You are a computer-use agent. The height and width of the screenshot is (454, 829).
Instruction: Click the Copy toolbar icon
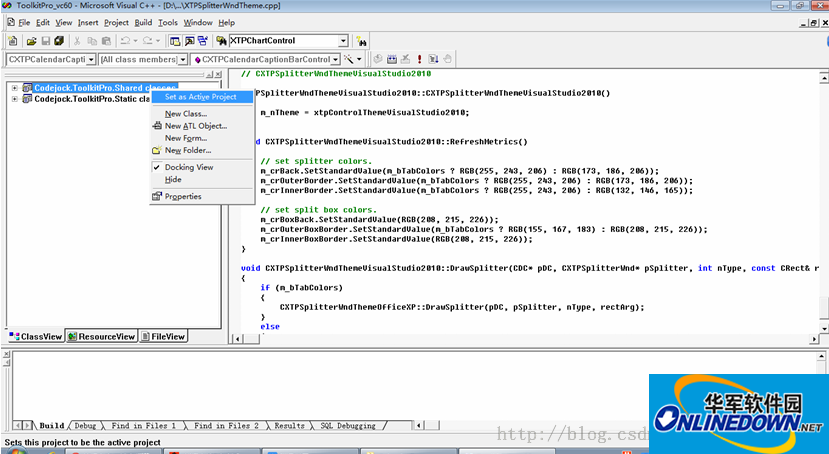coord(92,41)
